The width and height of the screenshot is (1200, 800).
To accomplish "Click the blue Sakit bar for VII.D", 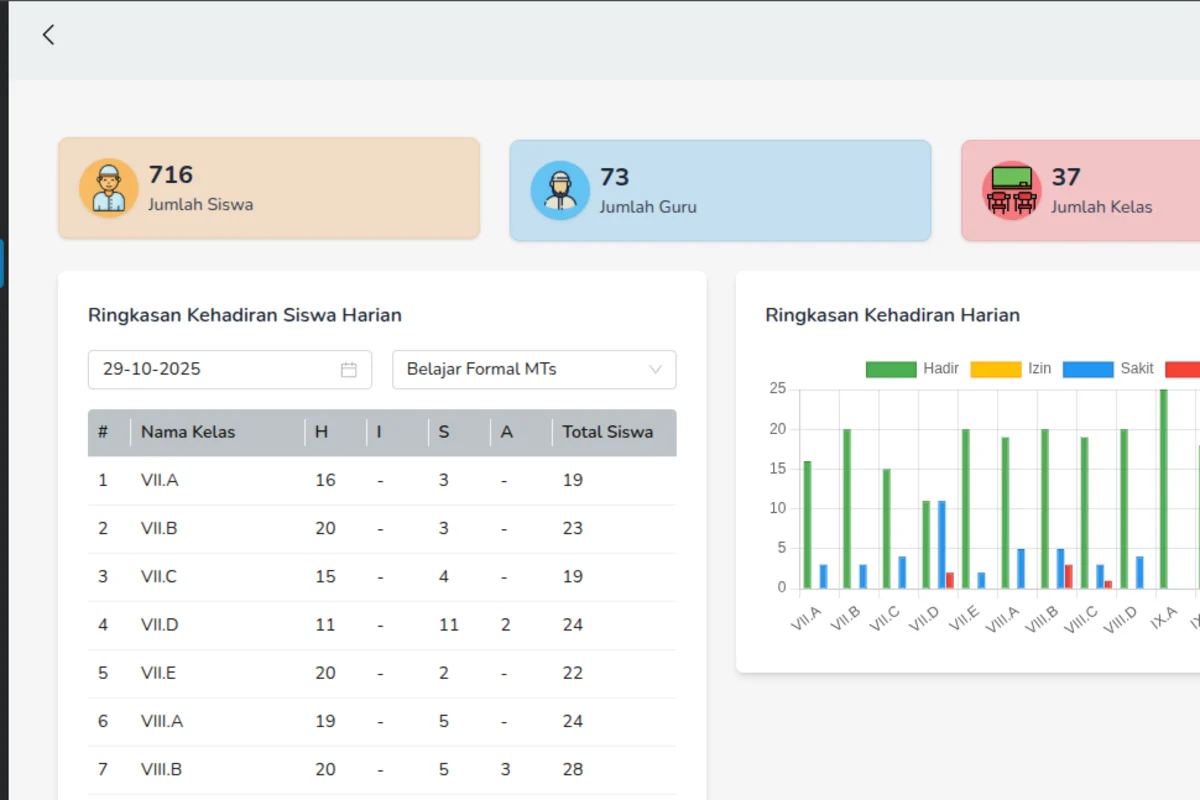I will pyautogui.click(x=942, y=544).
